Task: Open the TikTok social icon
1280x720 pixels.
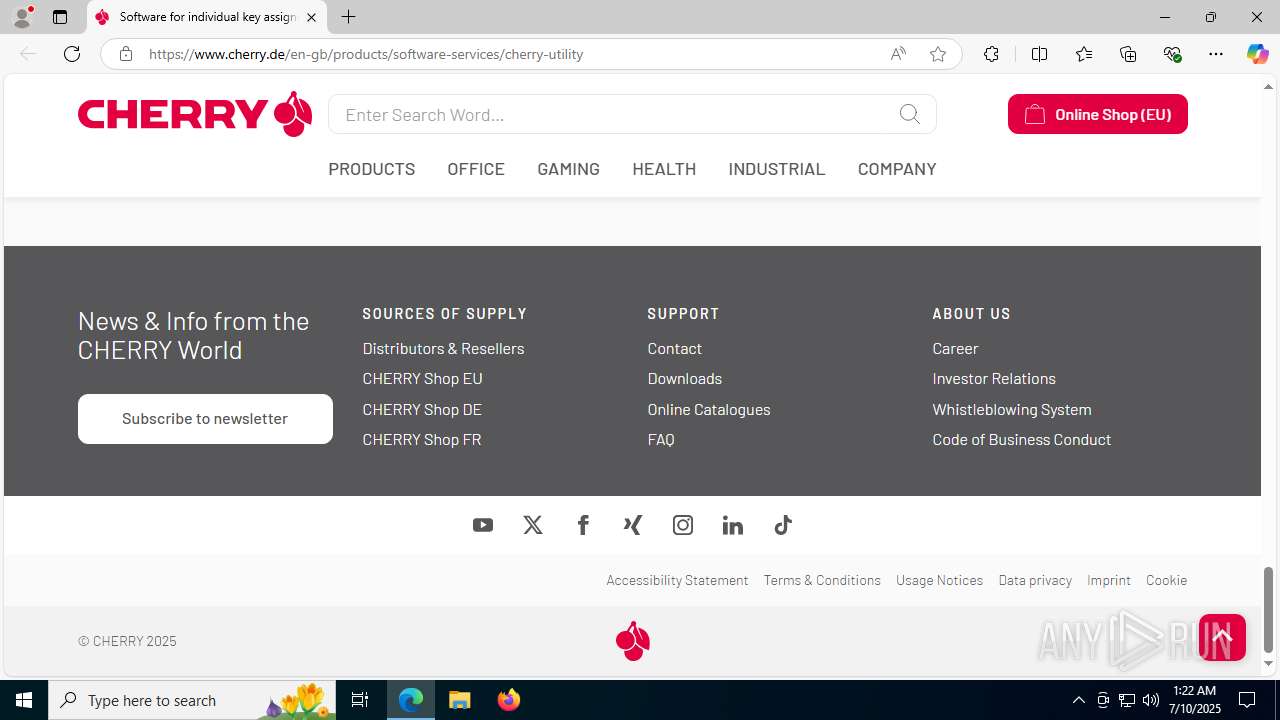Action: [783, 525]
